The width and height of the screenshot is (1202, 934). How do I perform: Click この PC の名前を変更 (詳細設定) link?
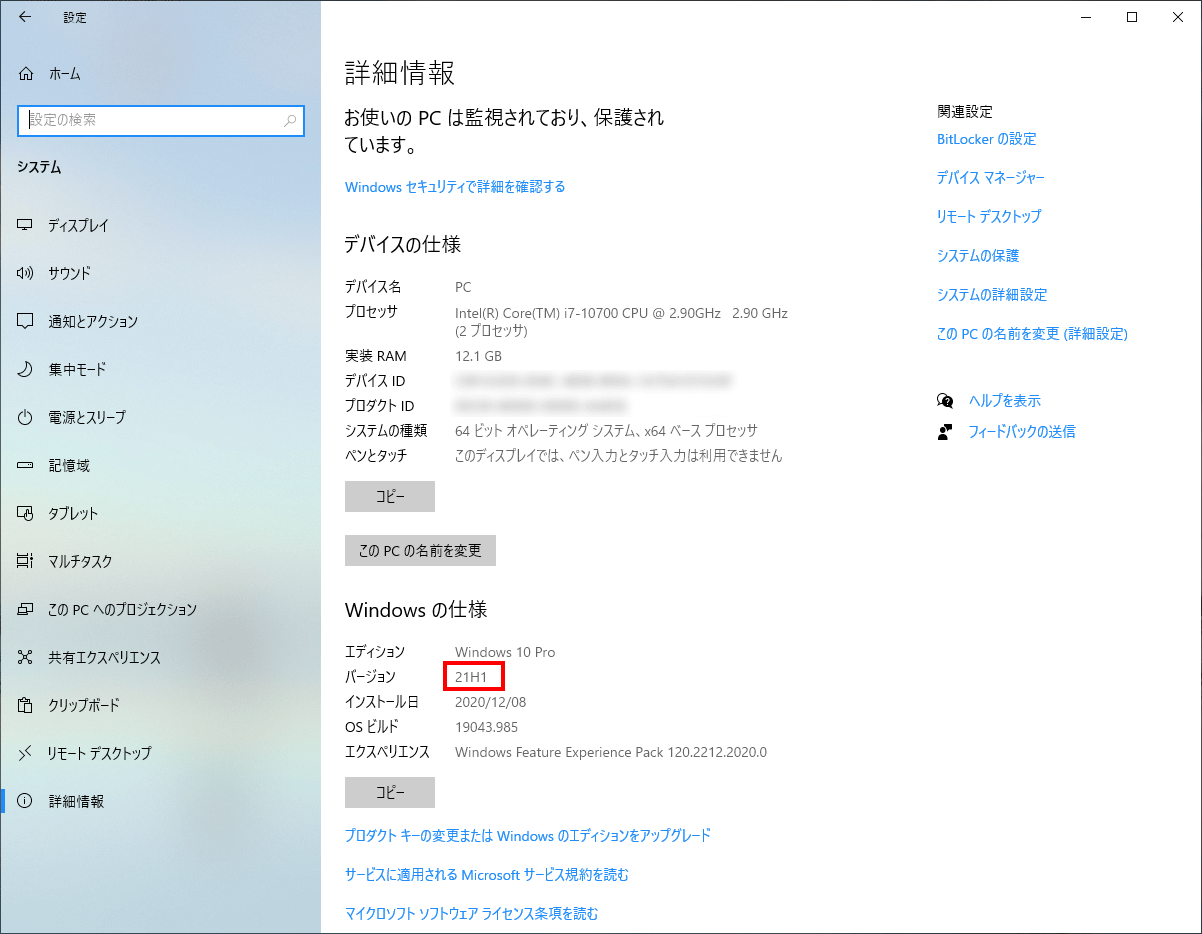point(1032,334)
